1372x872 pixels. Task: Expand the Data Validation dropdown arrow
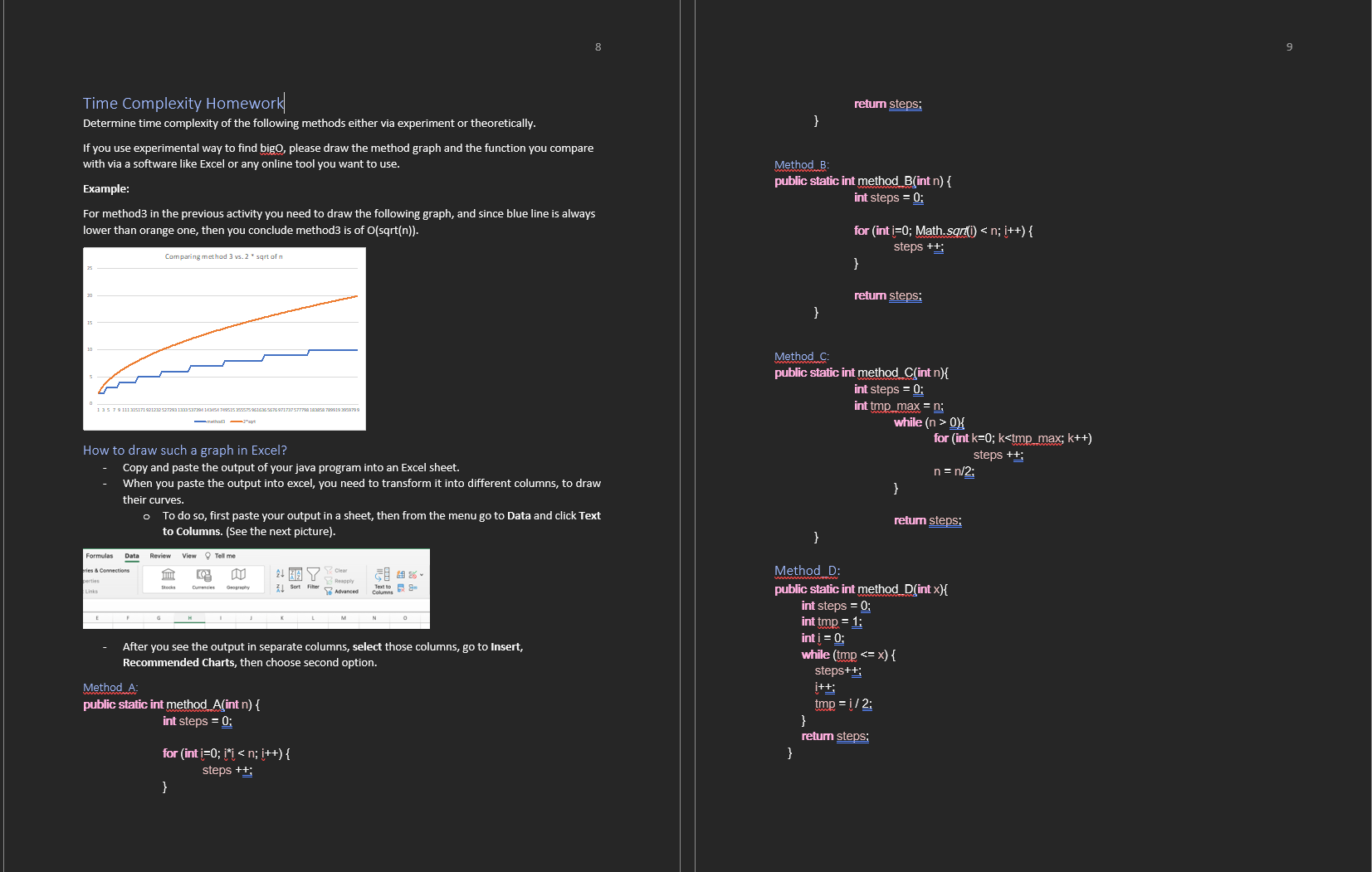point(422,573)
